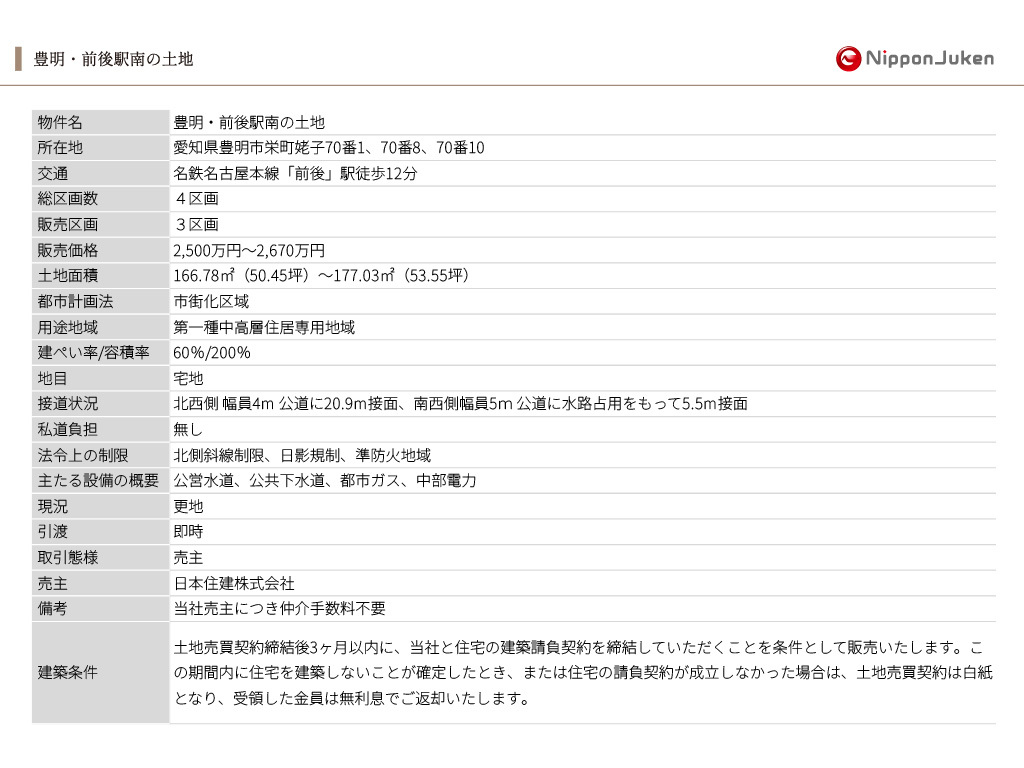Click the 法令上の制限 restrictions value text
Screen dimensions: 1024x768
302,455
